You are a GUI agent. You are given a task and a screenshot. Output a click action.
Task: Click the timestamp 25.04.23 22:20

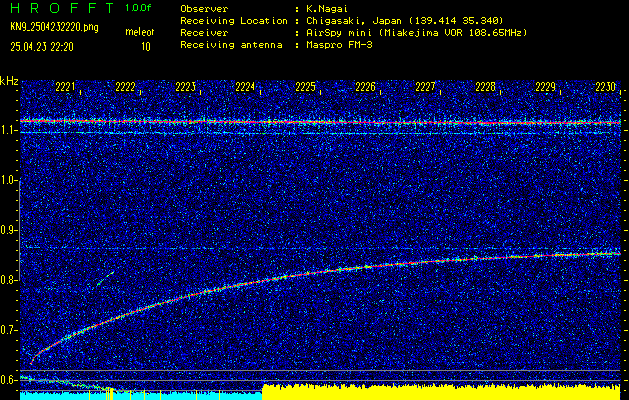[42, 47]
